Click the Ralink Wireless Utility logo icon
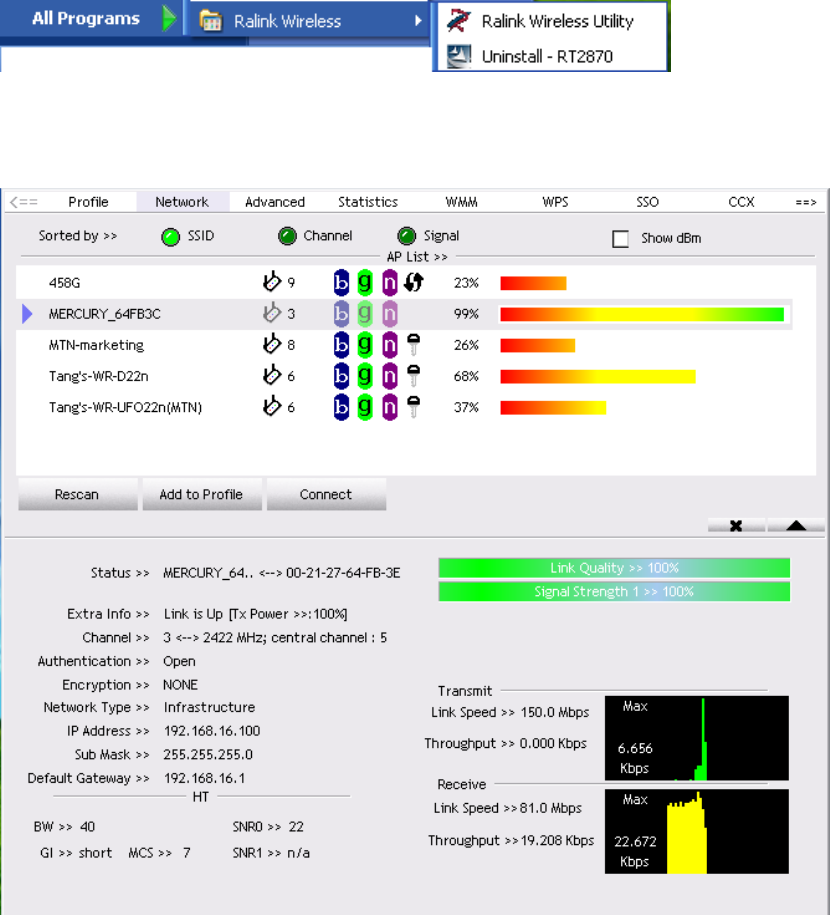The width and height of the screenshot is (830, 915). pyautogui.click(x=459, y=21)
